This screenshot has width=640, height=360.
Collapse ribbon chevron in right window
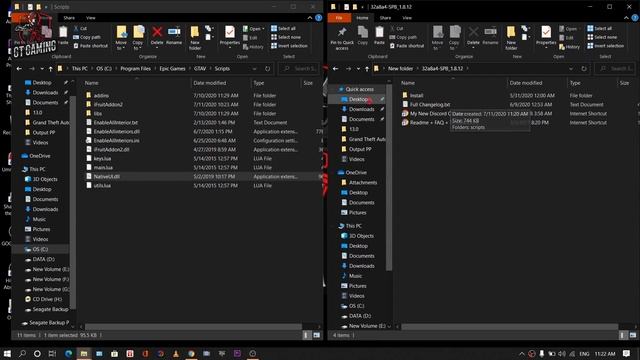626,18
